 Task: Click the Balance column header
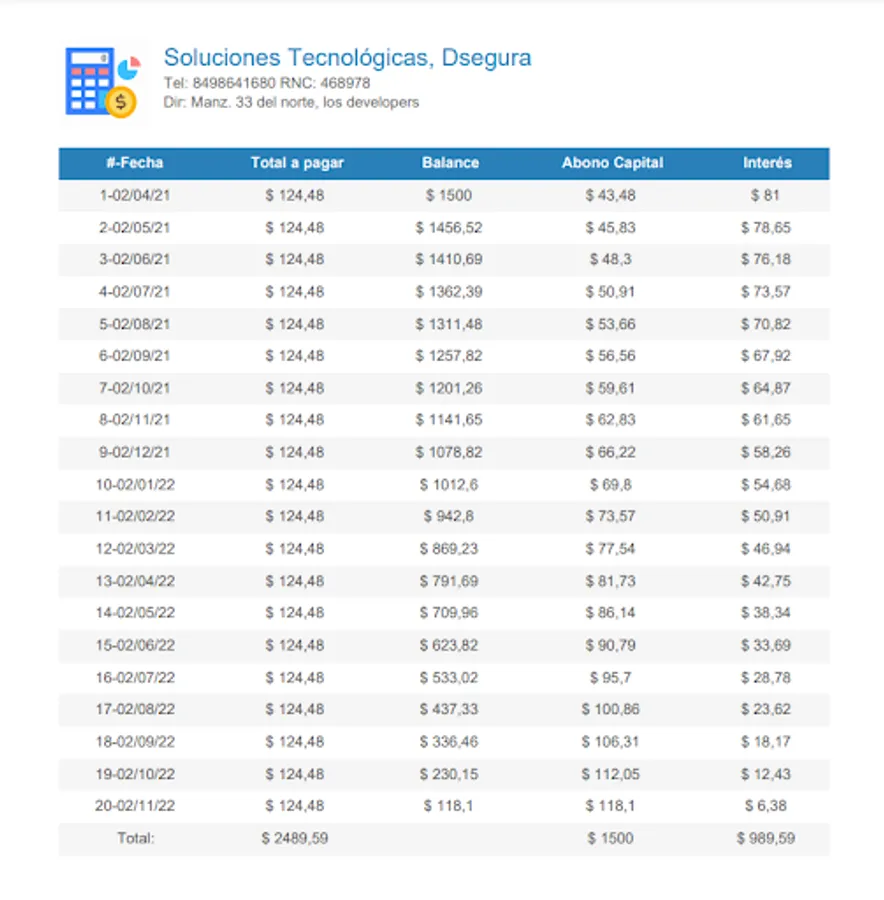(x=450, y=163)
